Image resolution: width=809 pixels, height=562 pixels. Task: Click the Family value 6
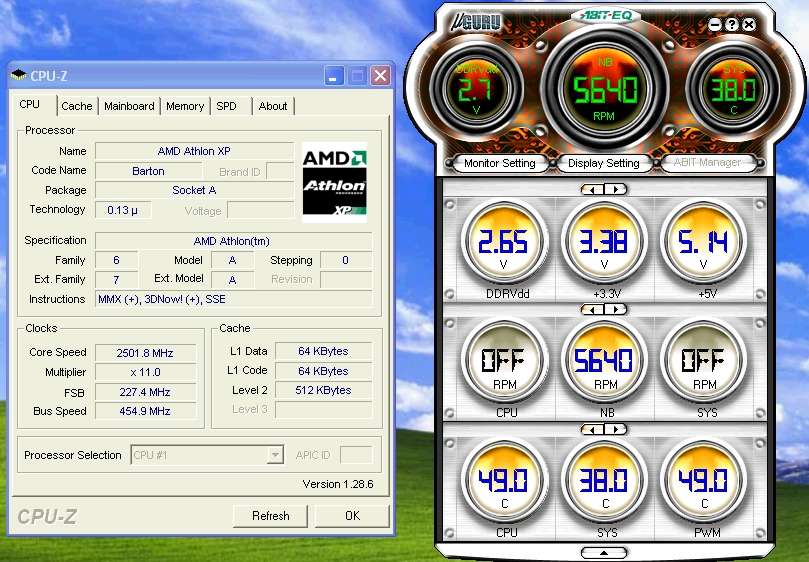(x=117, y=260)
